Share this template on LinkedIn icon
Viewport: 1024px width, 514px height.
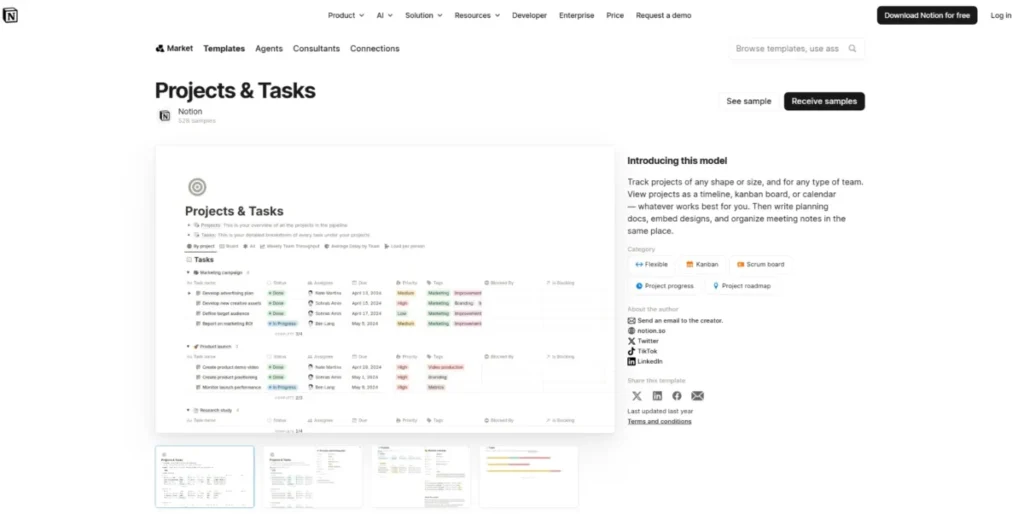[657, 396]
